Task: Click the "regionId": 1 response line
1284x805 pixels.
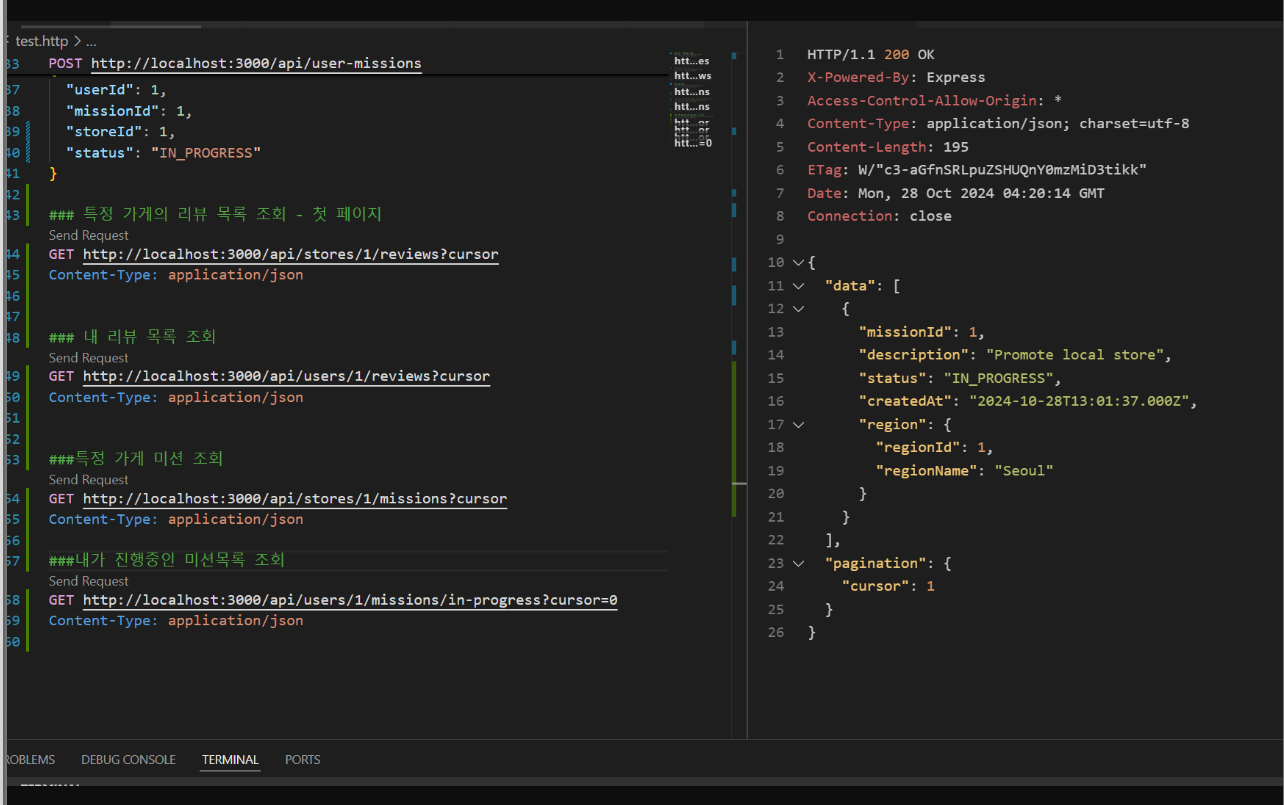Action: click(x=934, y=448)
